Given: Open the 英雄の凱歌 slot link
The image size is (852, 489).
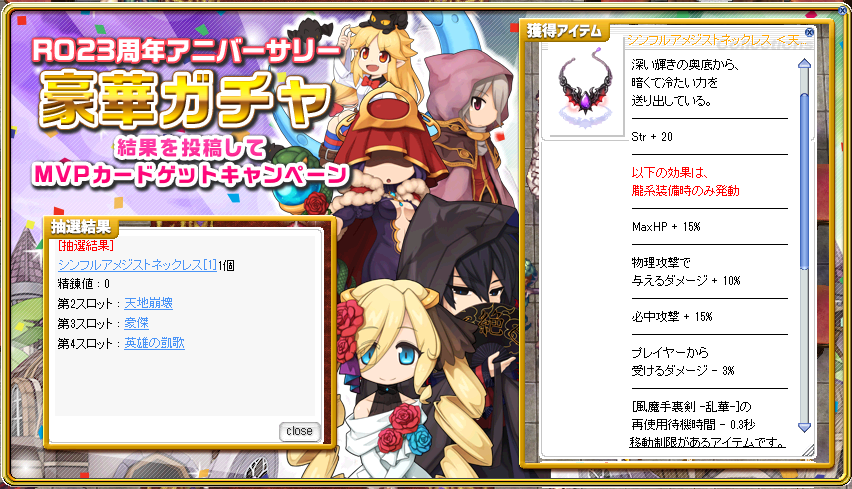Looking at the screenshot, I should point(154,343).
